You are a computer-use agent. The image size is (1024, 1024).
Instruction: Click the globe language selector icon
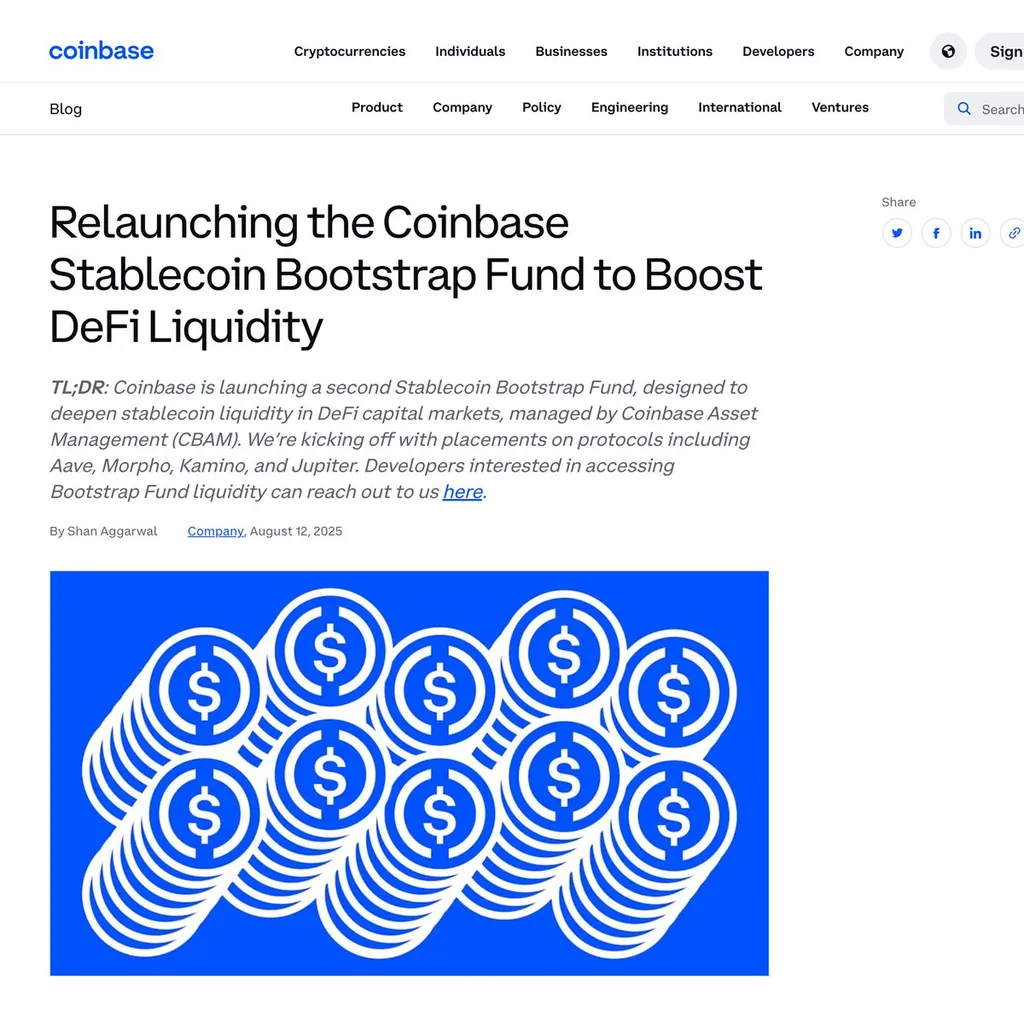(948, 51)
